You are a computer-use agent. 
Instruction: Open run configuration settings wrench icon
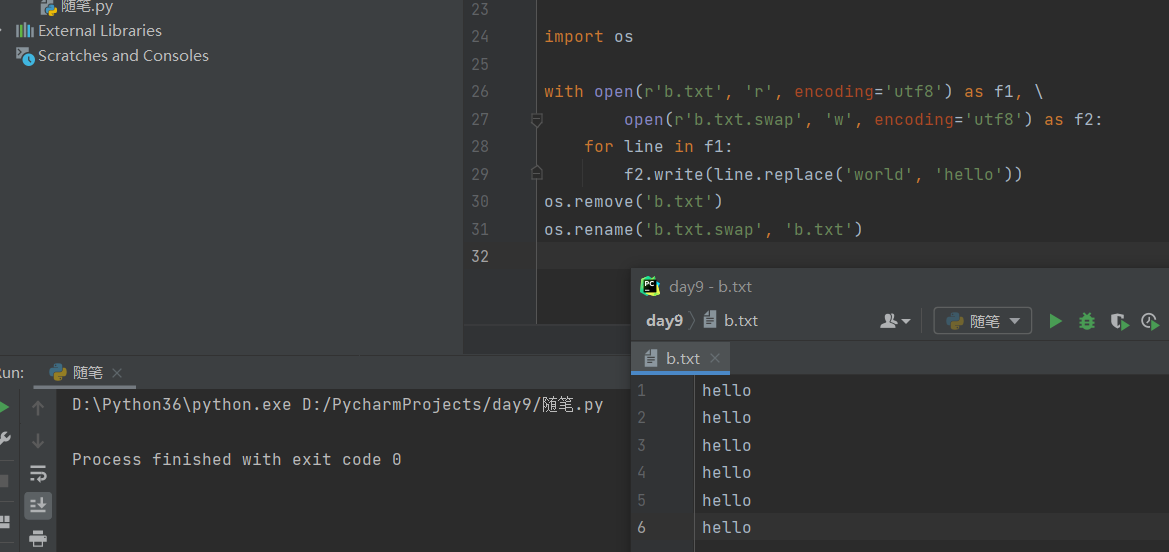(x=4, y=439)
